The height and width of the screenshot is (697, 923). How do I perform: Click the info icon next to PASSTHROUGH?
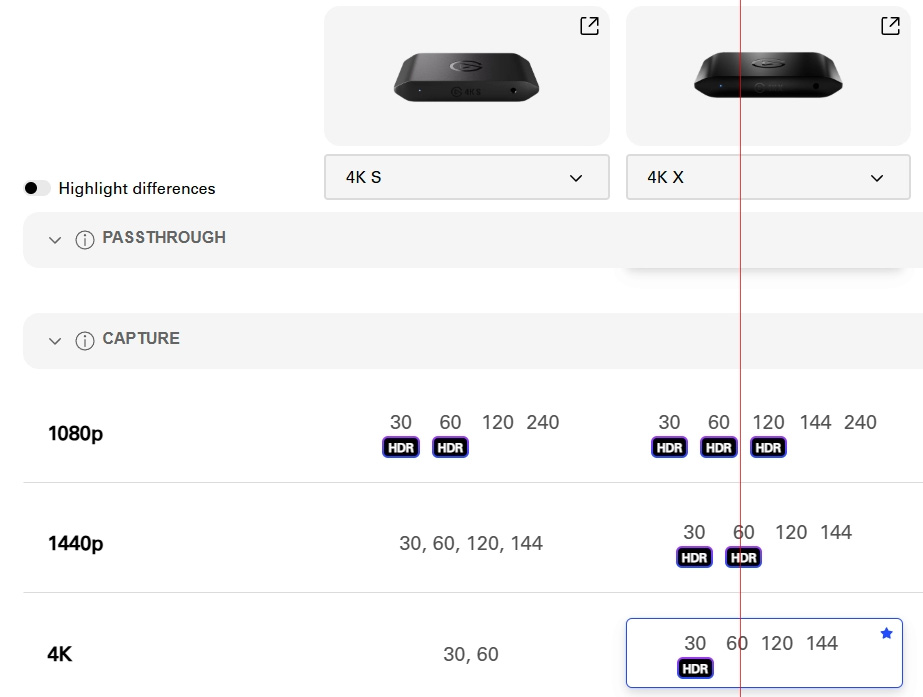(85, 240)
